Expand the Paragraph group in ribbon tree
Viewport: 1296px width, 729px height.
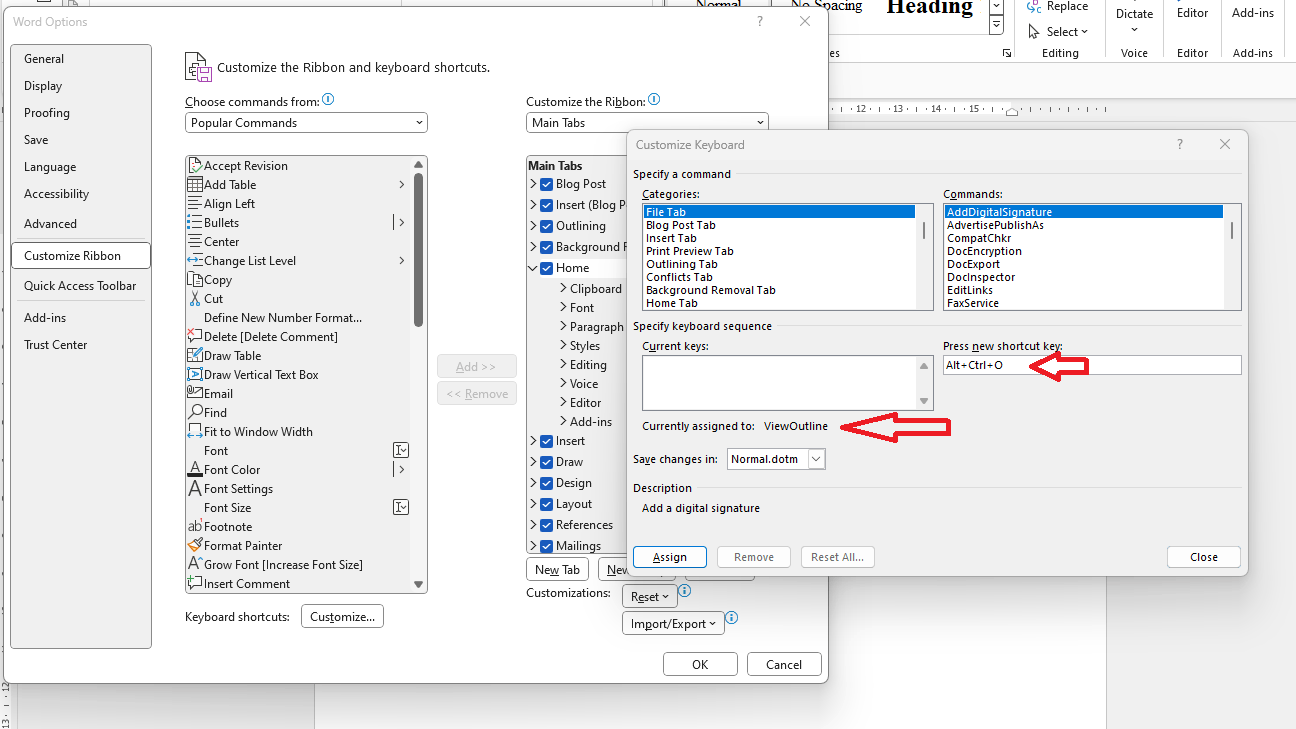[x=564, y=327]
